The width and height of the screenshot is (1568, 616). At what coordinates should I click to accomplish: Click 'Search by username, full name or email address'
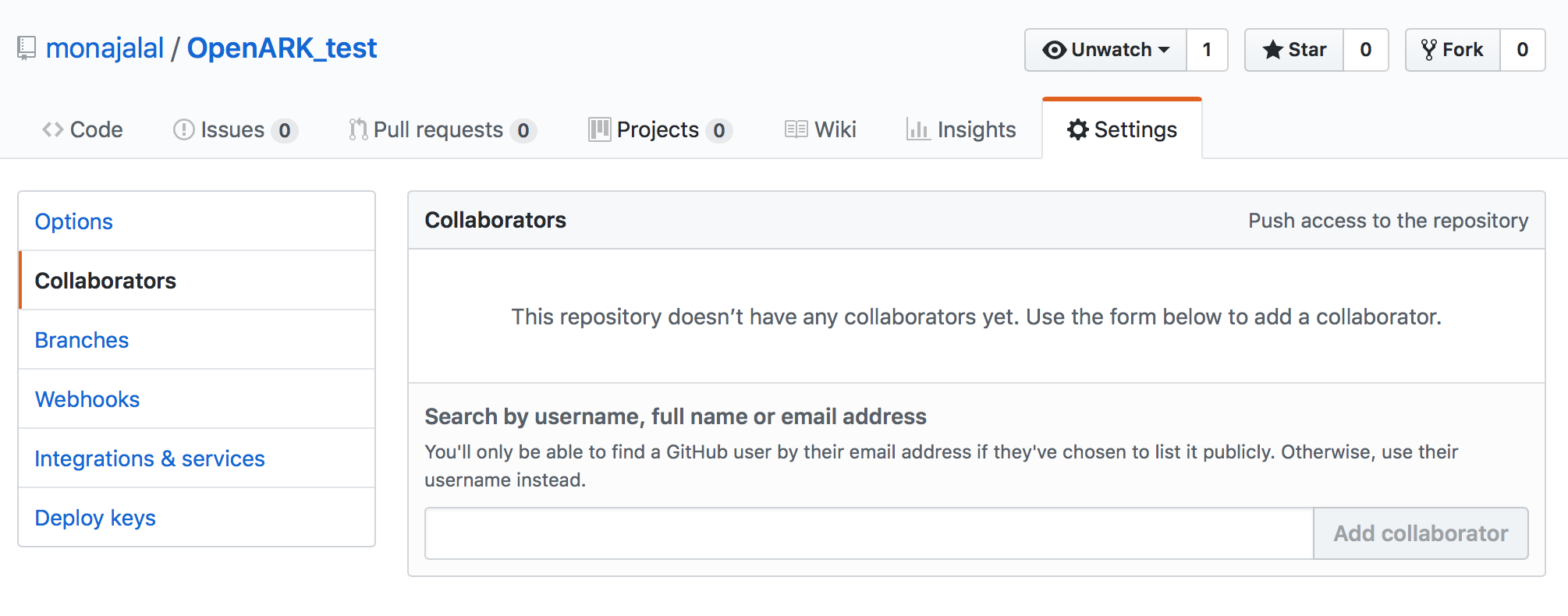(676, 416)
